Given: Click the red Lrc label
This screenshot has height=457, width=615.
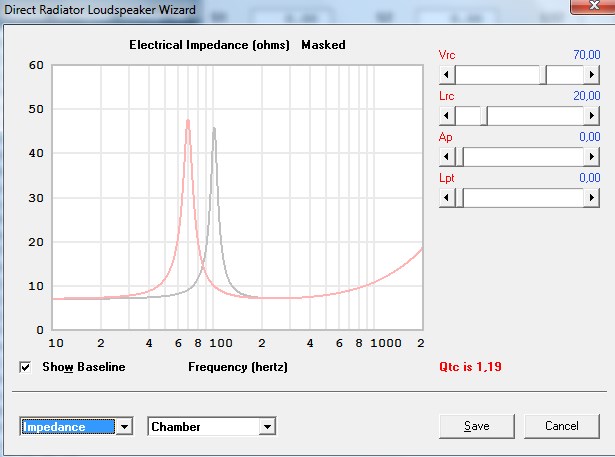Looking at the screenshot, I should coord(446,96).
